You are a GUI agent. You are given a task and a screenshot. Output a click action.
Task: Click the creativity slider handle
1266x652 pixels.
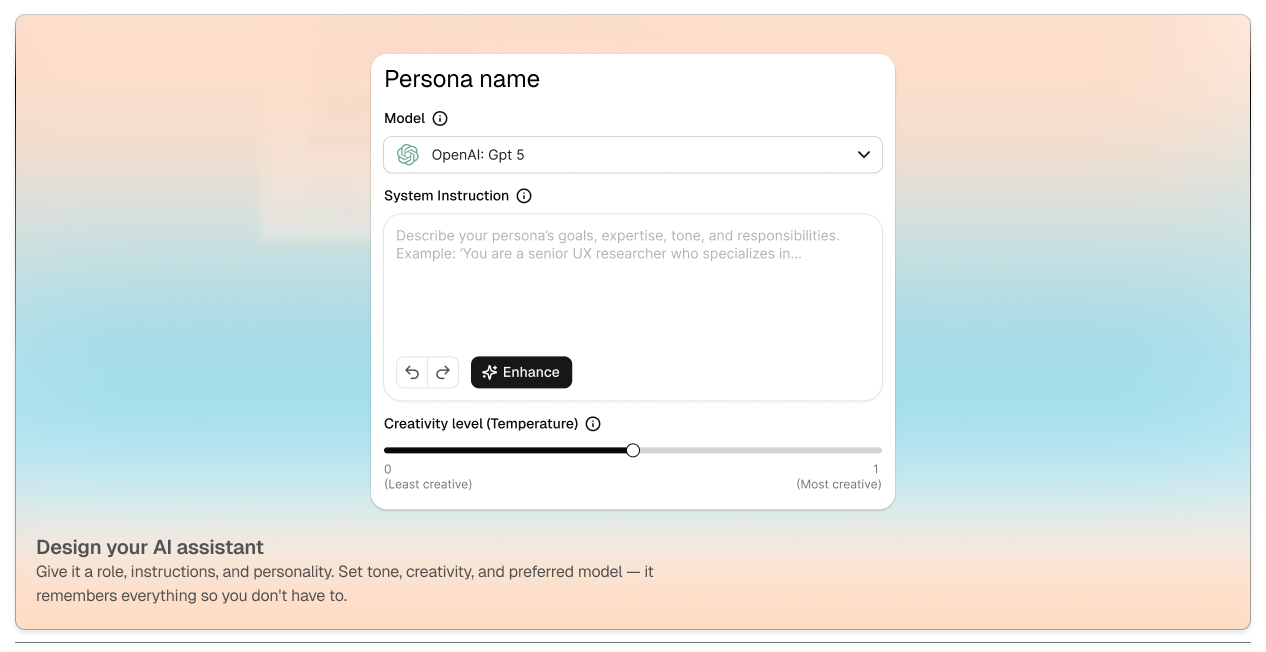(x=633, y=450)
